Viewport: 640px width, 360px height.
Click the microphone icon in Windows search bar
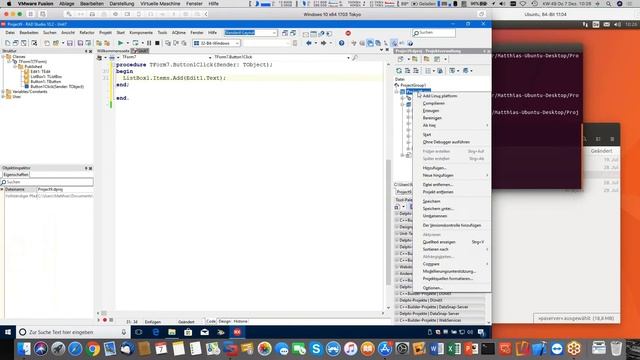124,332
